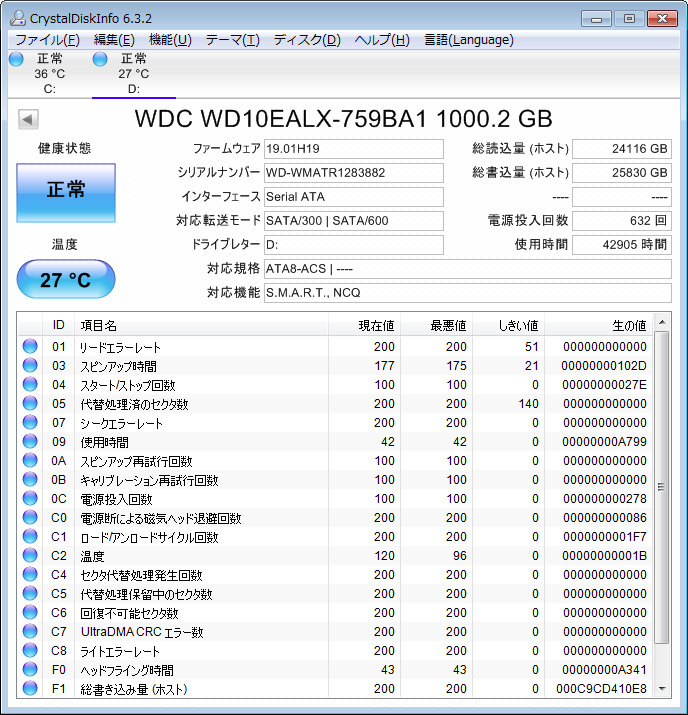Open the ヘルプ(H) menu
This screenshot has height=715, width=688.
[382, 40]
